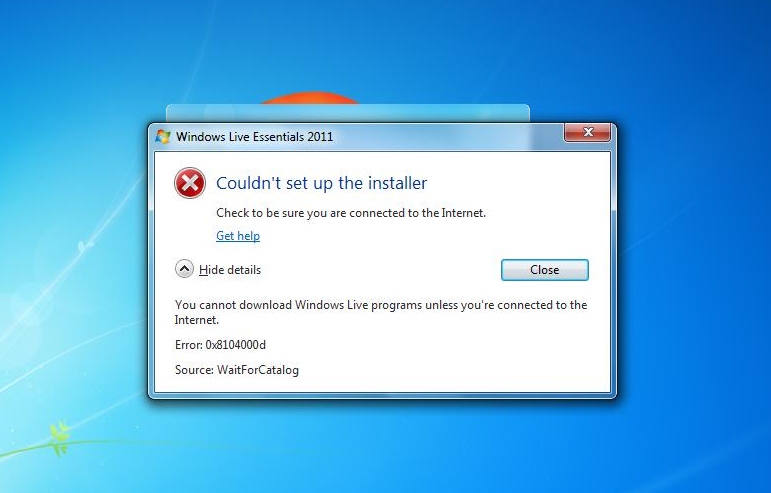Click the heading Couldn't set up the installer
Screen dimensions: 771x493
click(x=322, y=183)
